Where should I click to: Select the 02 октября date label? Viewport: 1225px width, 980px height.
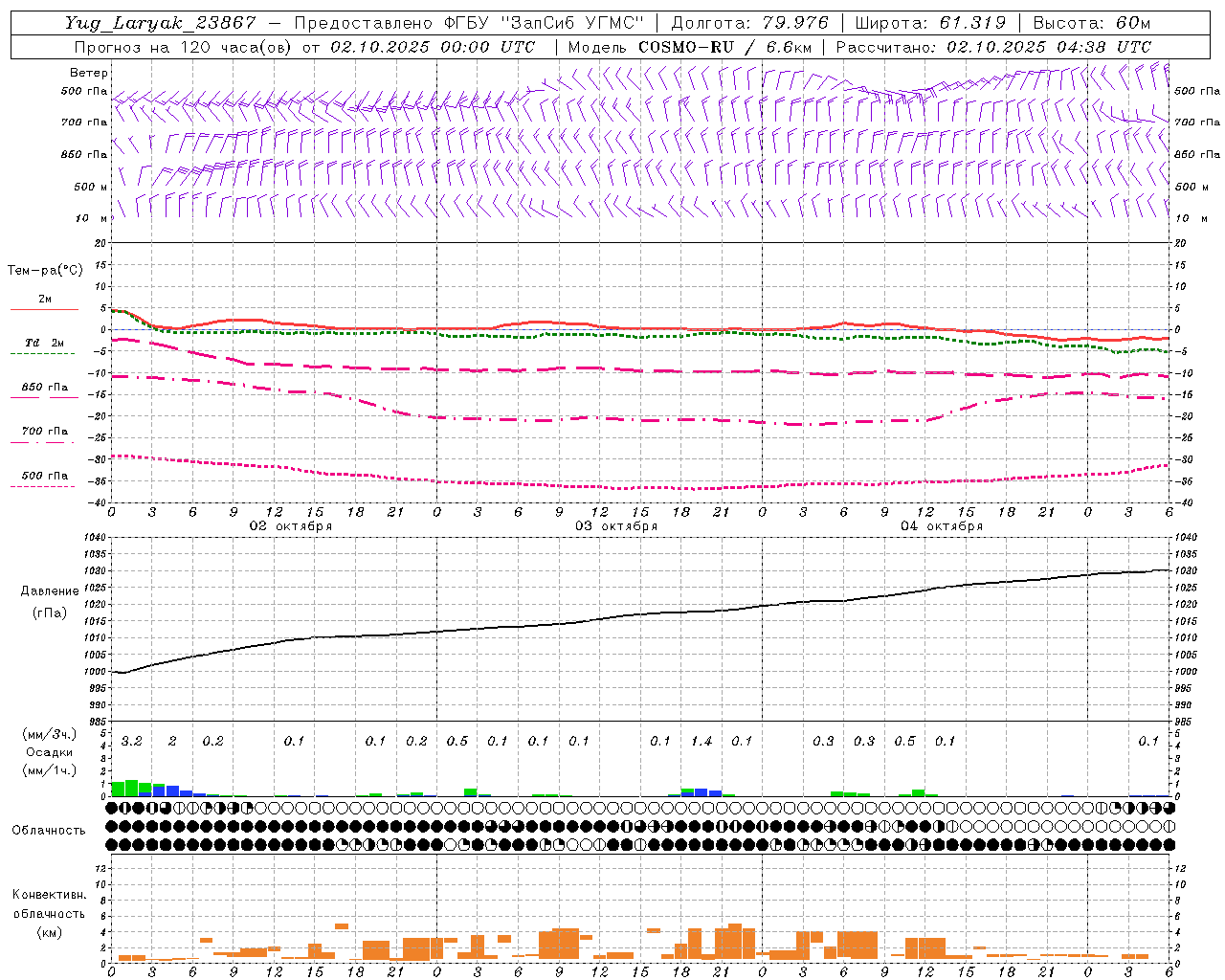(x=291, y=526)
